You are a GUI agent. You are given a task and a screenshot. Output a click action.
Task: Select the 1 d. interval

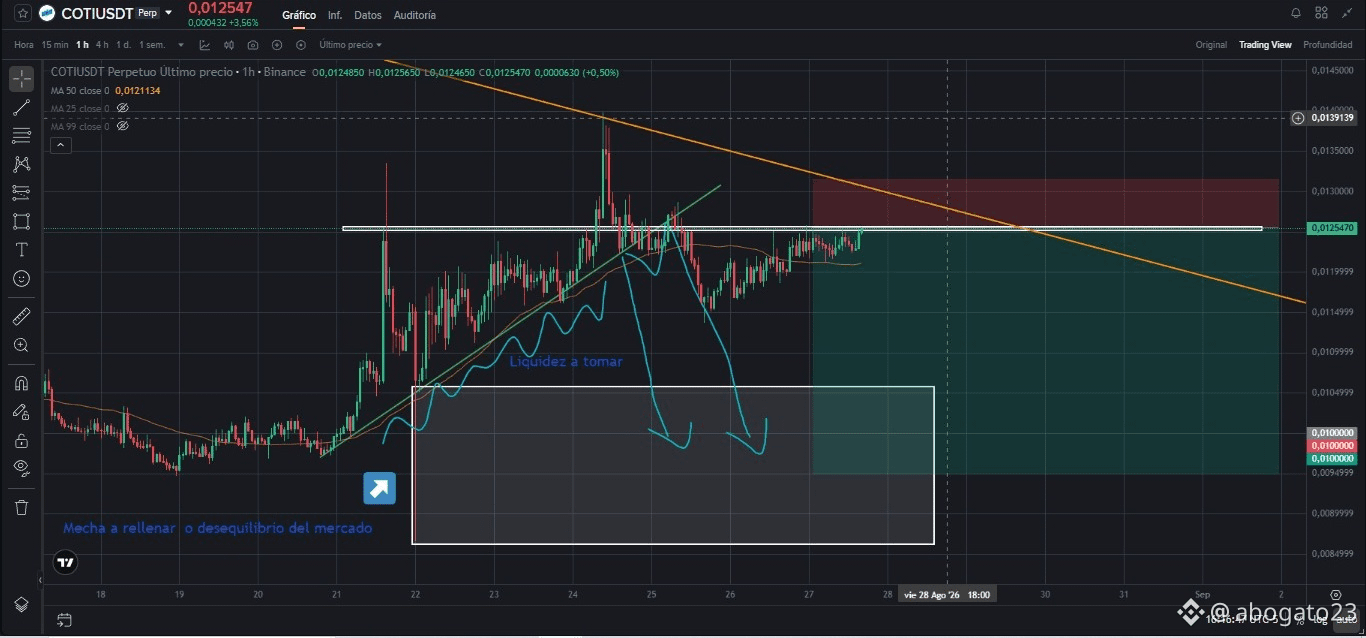123,44
